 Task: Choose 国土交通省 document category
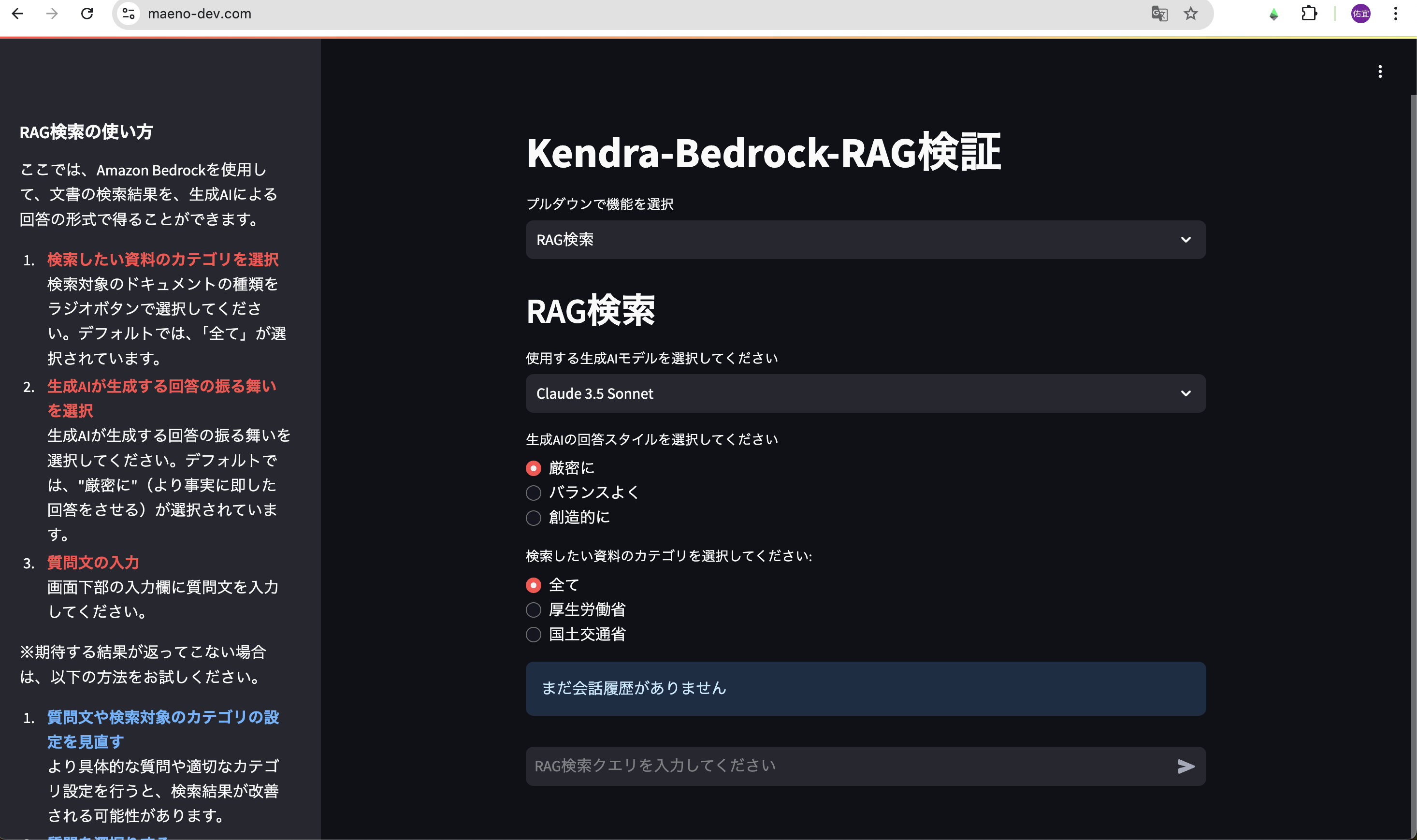[x=534, y=635]
